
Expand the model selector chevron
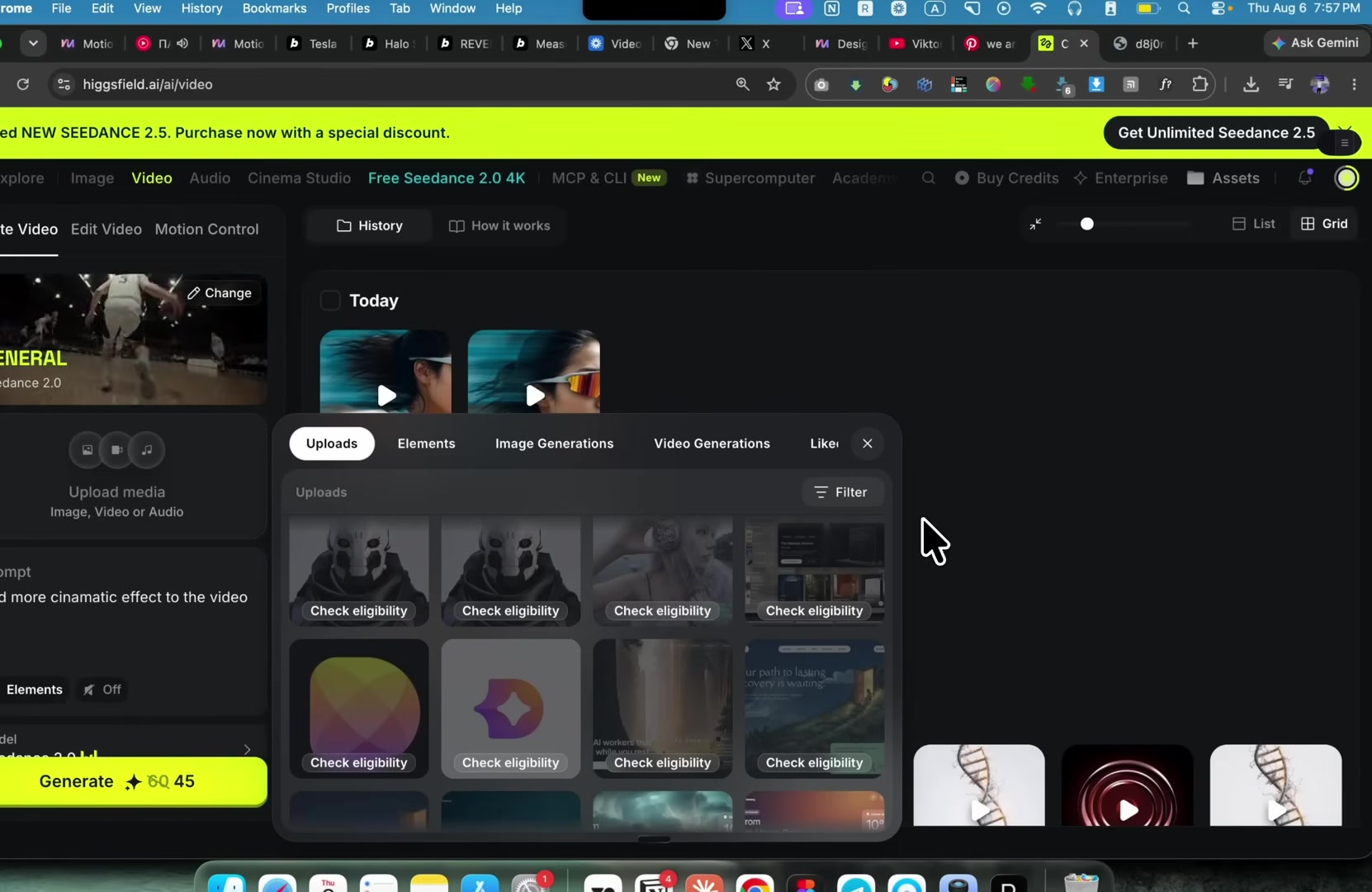(x=247, y=749)
